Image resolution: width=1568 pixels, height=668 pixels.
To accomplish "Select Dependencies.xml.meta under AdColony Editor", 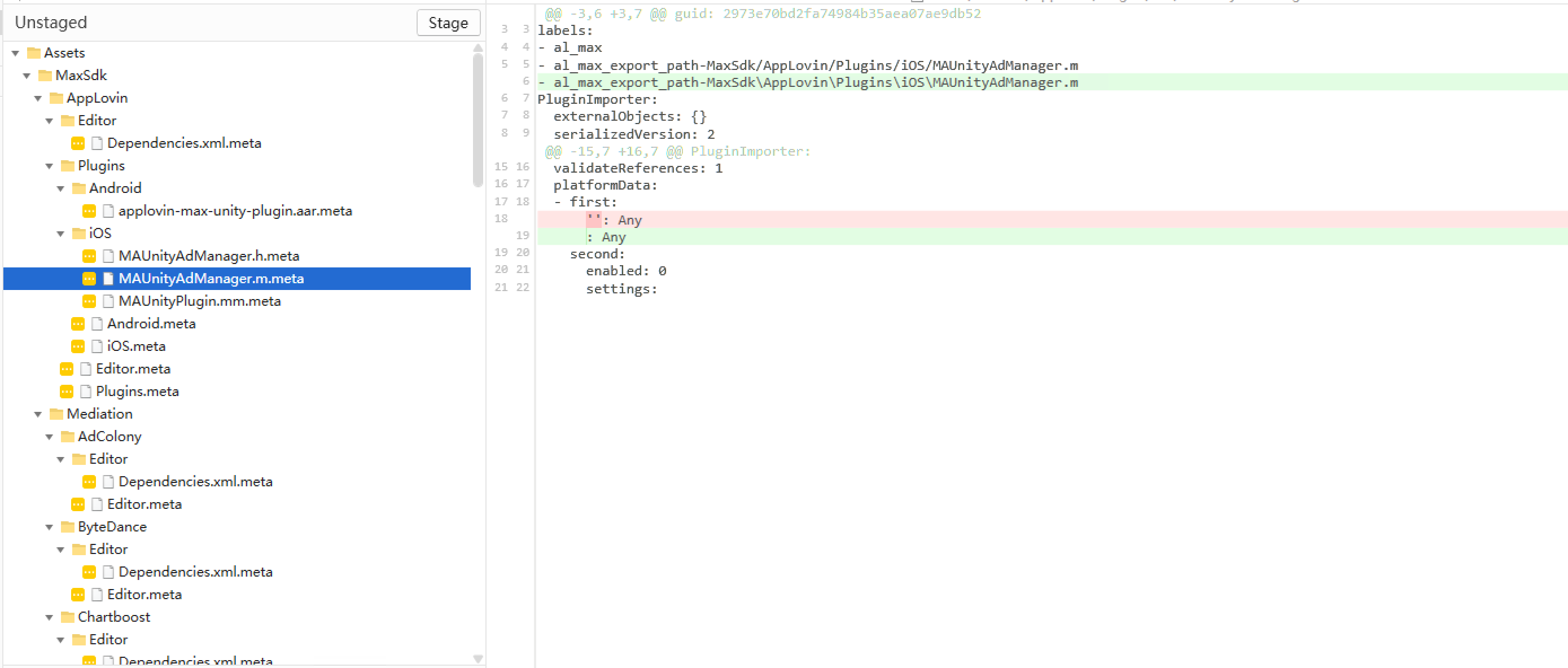I will [x=195, y=481].
